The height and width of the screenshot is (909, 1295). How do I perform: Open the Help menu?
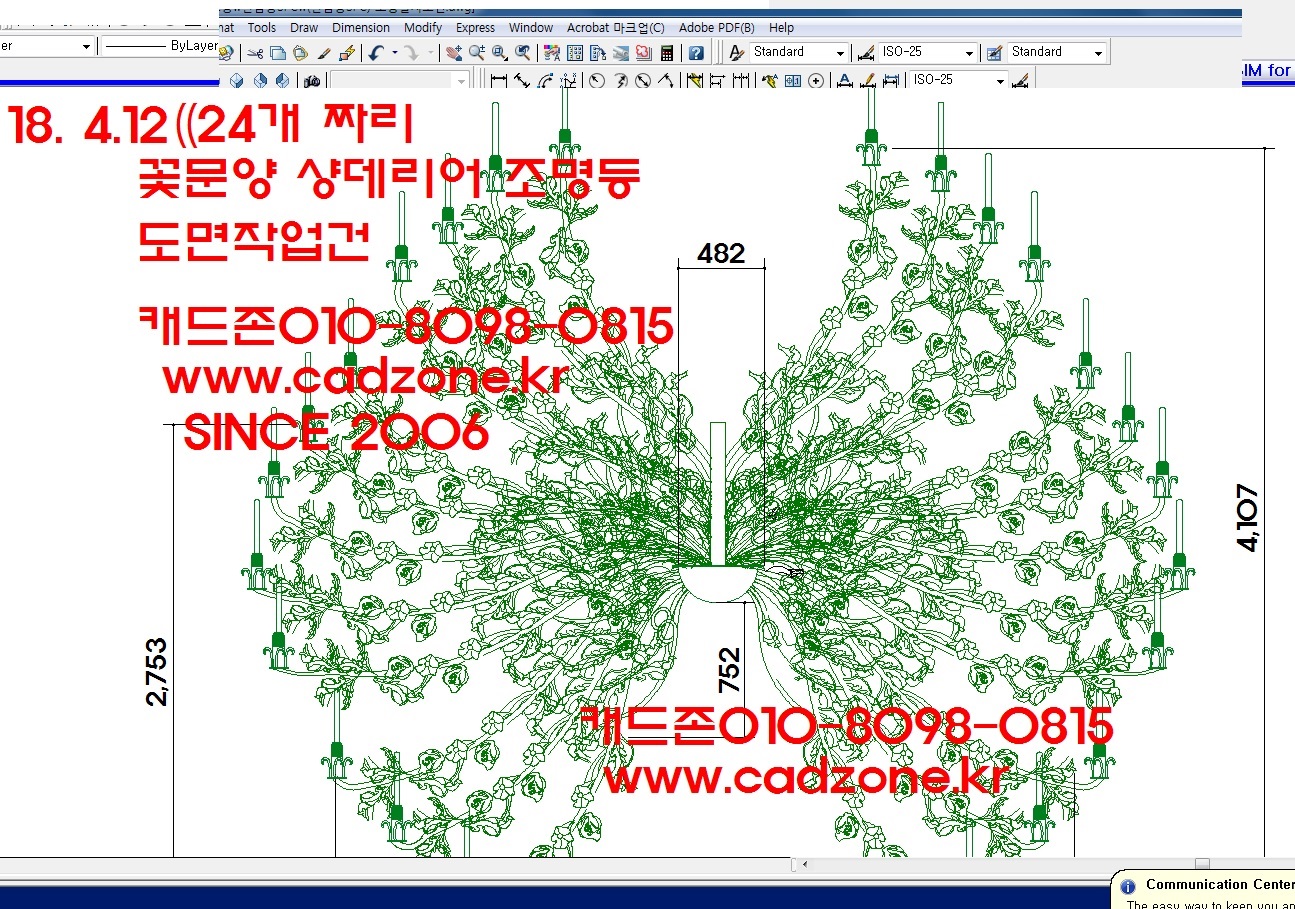[782, 28]
